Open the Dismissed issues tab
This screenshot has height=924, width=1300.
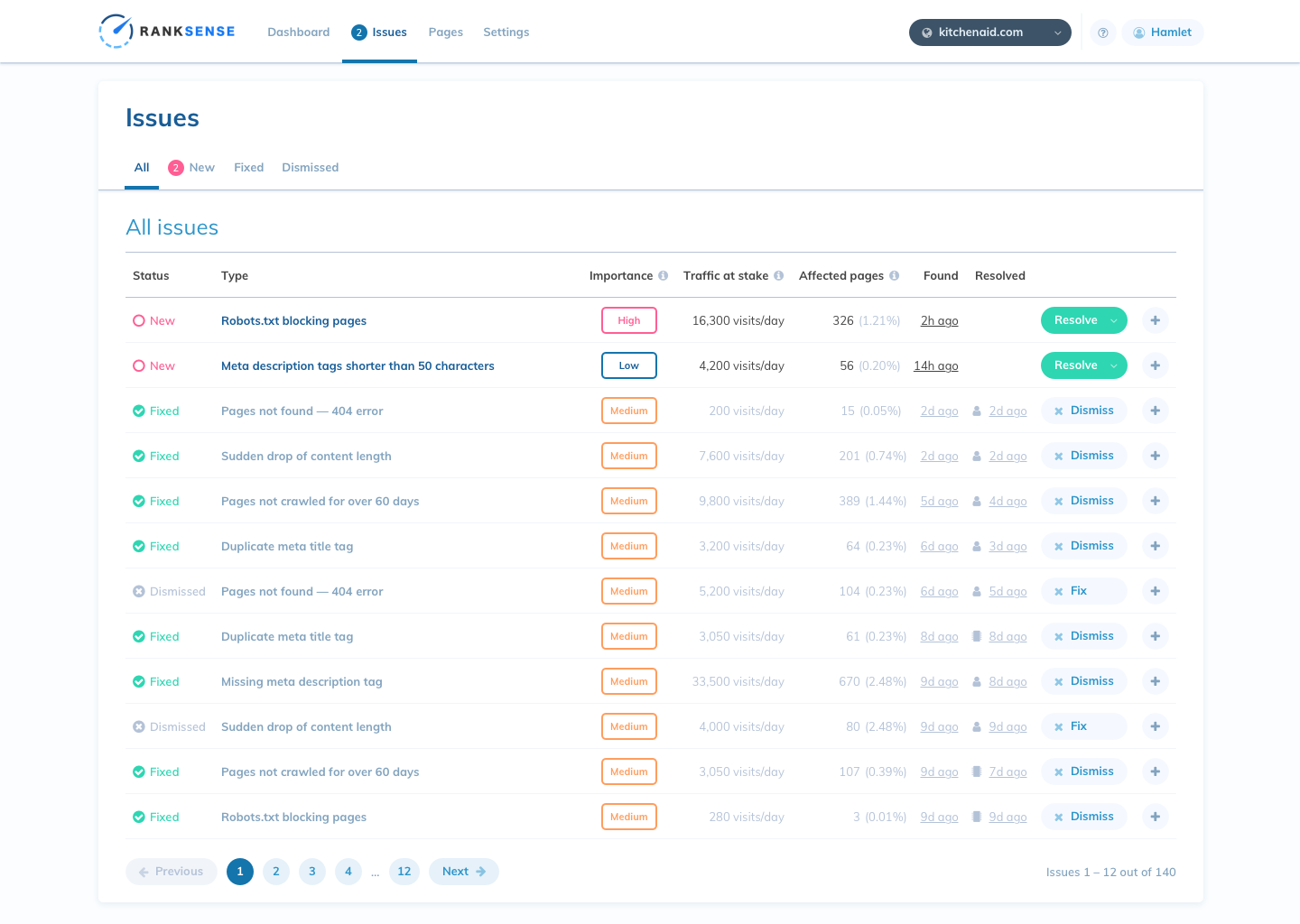coord(310,168)
